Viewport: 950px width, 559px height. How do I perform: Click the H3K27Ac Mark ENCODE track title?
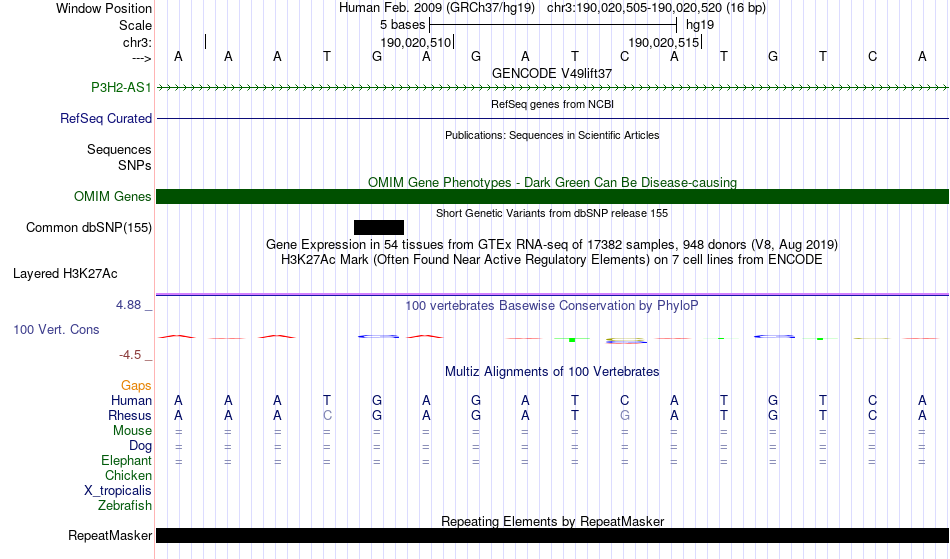[x=552, y=260]
